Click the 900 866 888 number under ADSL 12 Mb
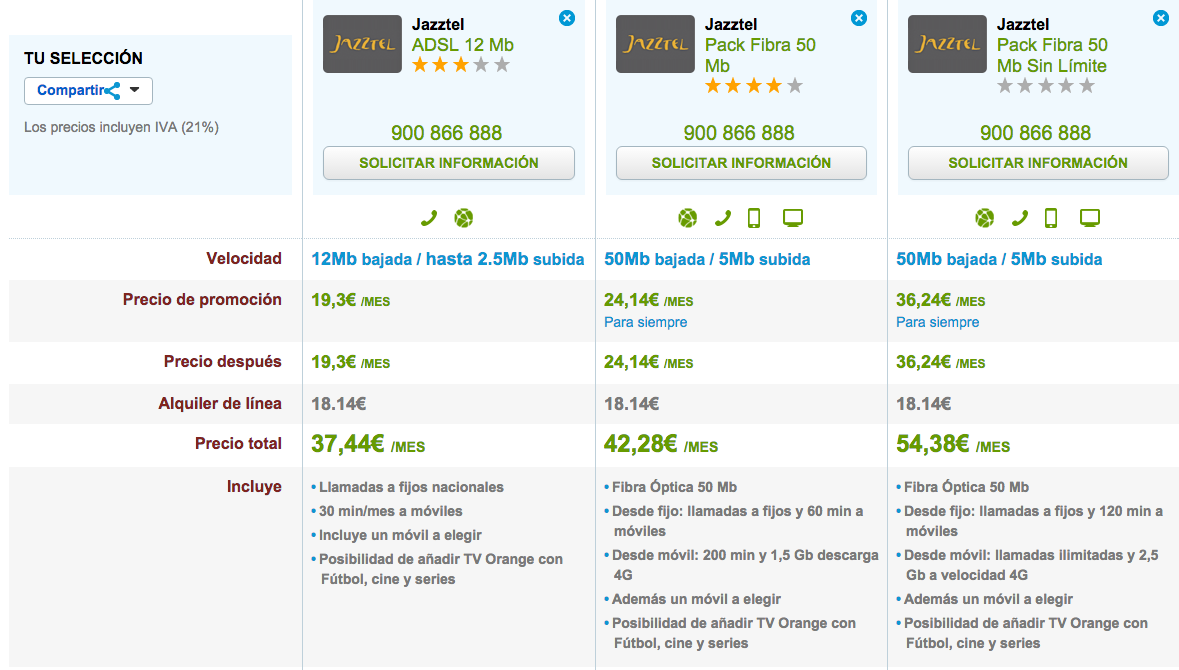1179x670 pixels. [447, 133]
